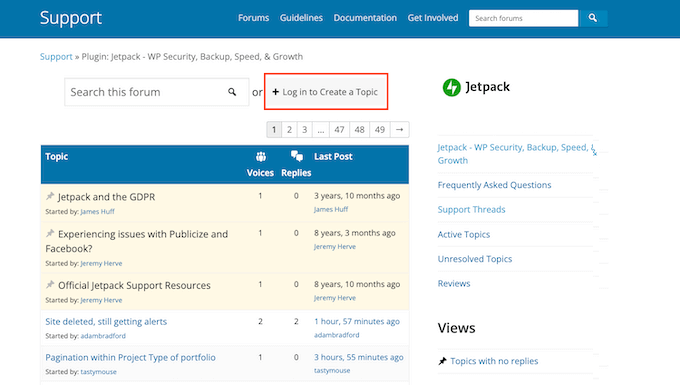
Task: Go to page 2 in pagination
Action: (289, 129)
